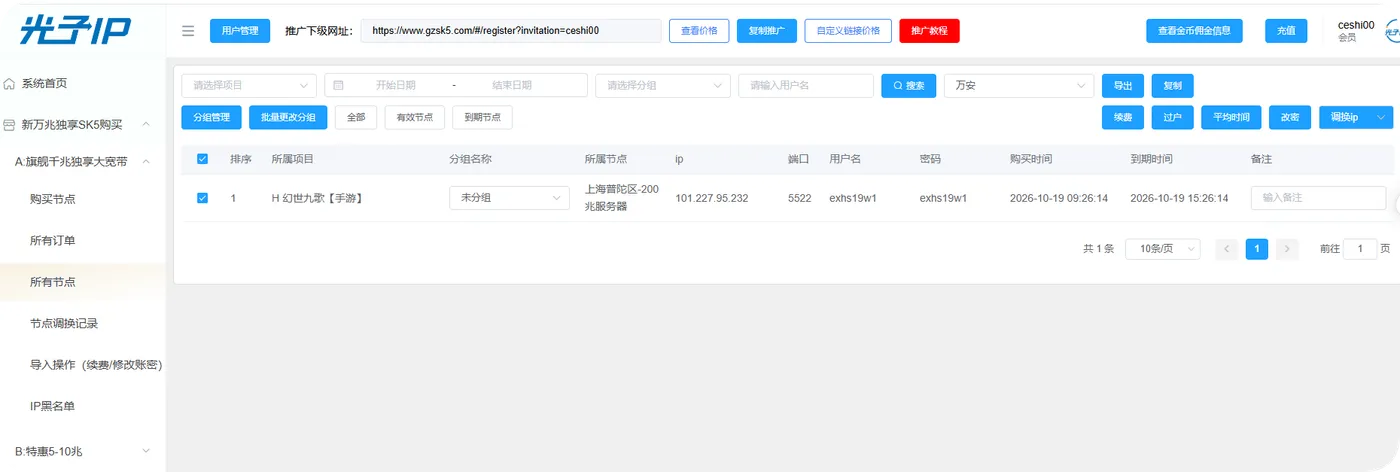Screen dimensions: 1400x472
Task: Click the 查看金币佣金信息 button
Action: click(x=1194, y=31)
